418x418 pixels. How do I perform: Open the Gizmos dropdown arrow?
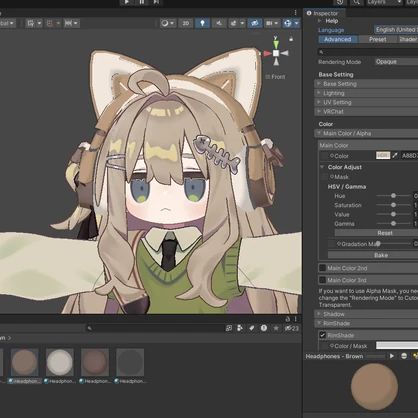[x=297, y=23]
